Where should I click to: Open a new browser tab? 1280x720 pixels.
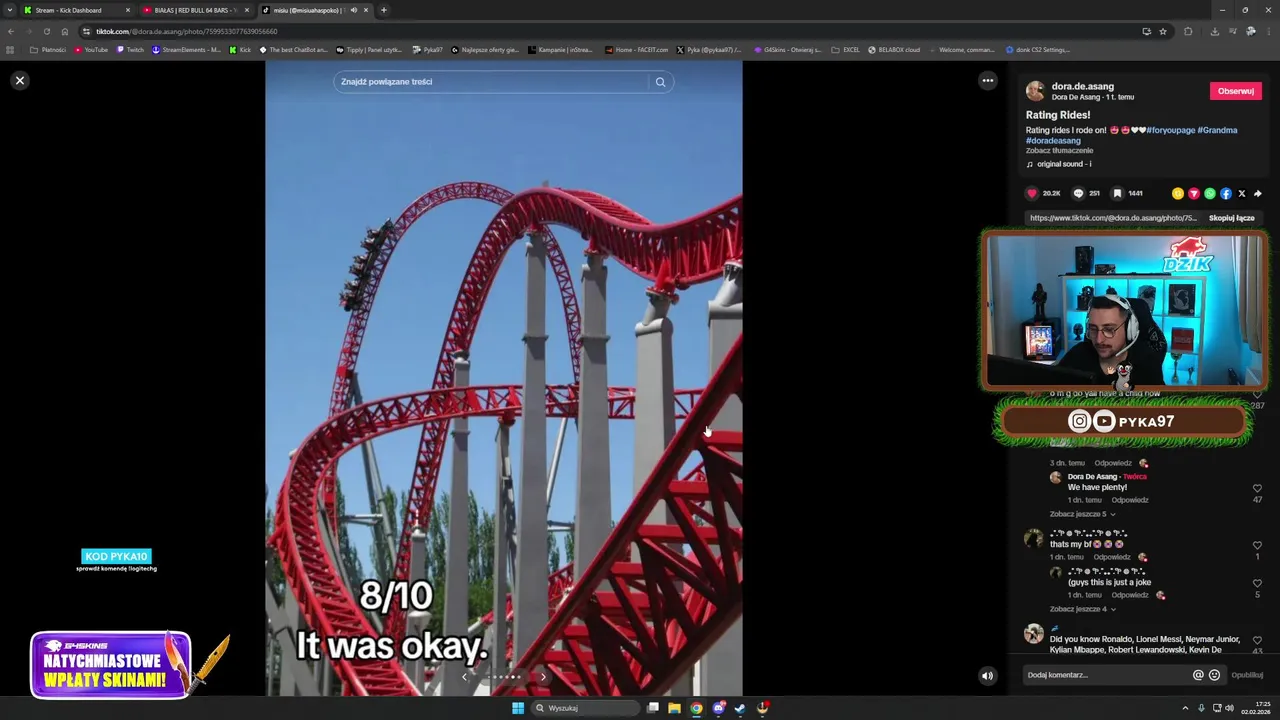(x=384, y=10)
